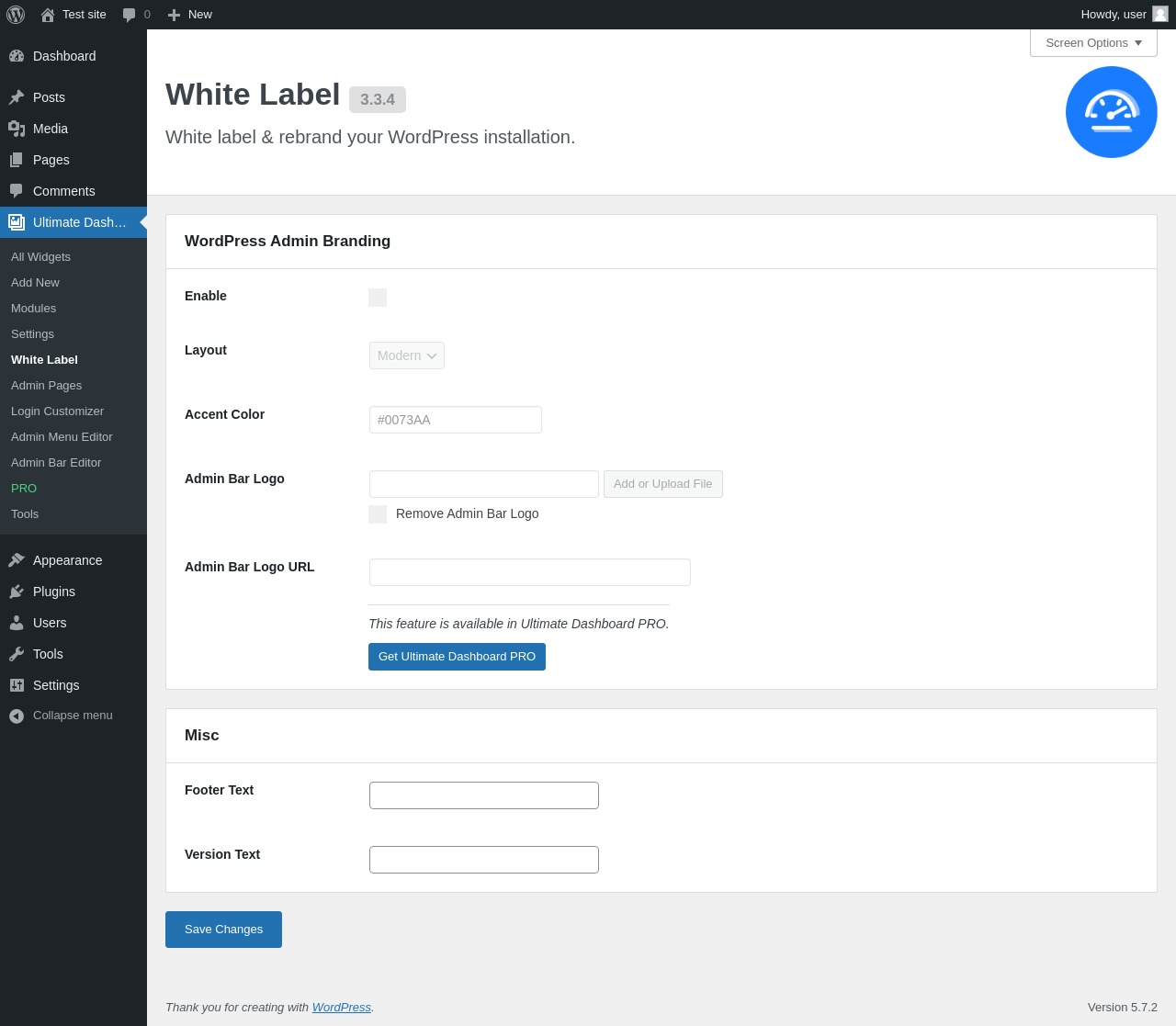Click the Save Changes button
1176x1026 pixels.
tap(223, 930)
